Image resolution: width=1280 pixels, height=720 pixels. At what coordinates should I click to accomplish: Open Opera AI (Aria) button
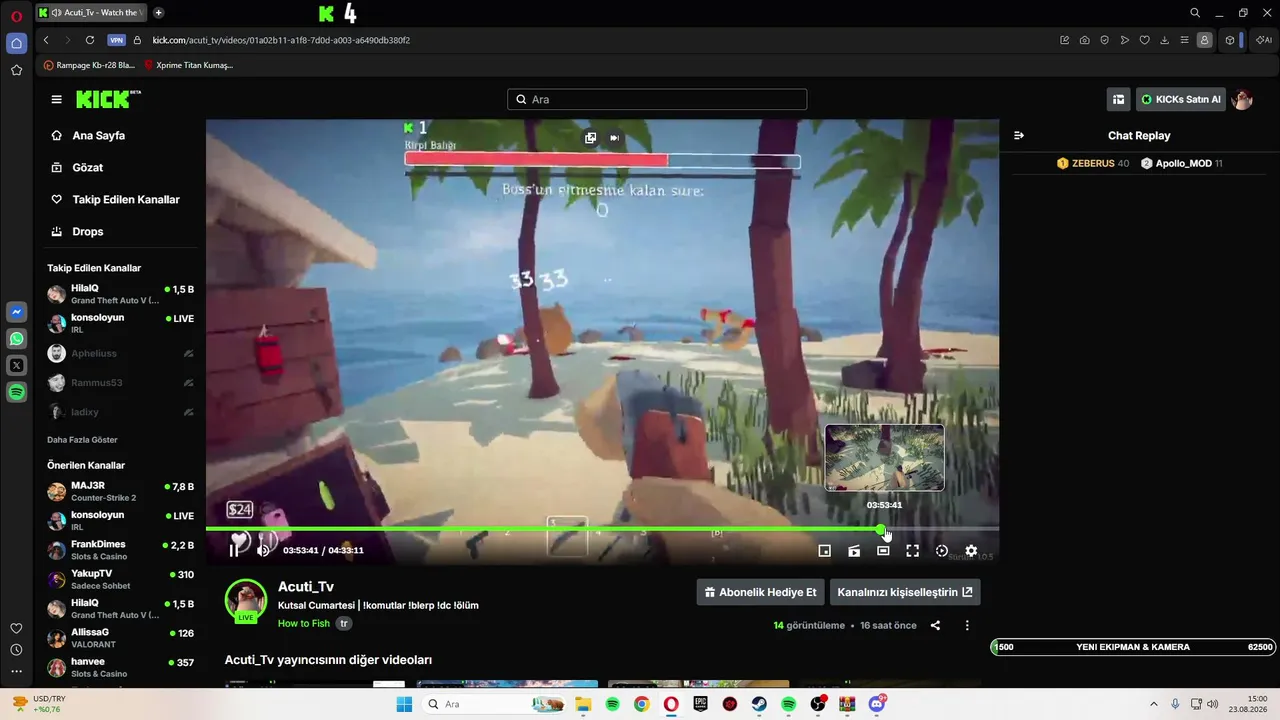click(1263, 40)
